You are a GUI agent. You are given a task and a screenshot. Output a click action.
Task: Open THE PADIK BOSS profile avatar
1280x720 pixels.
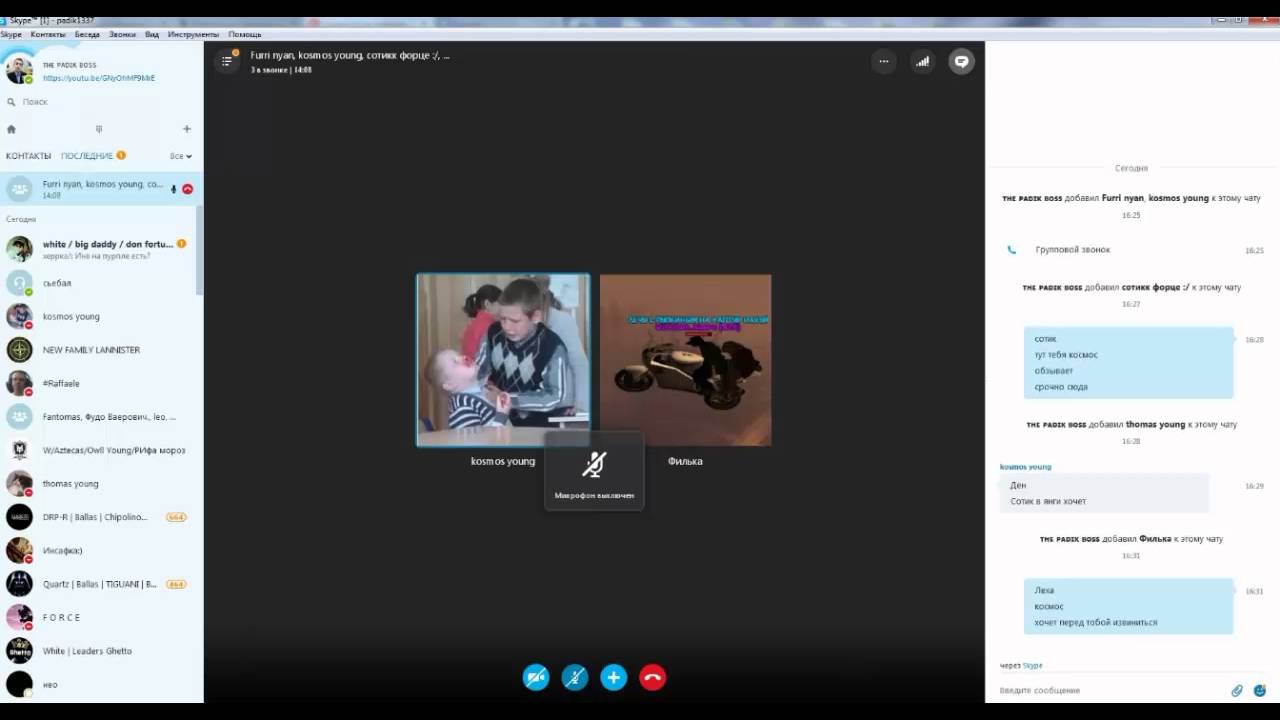click(x=19, y=70)
